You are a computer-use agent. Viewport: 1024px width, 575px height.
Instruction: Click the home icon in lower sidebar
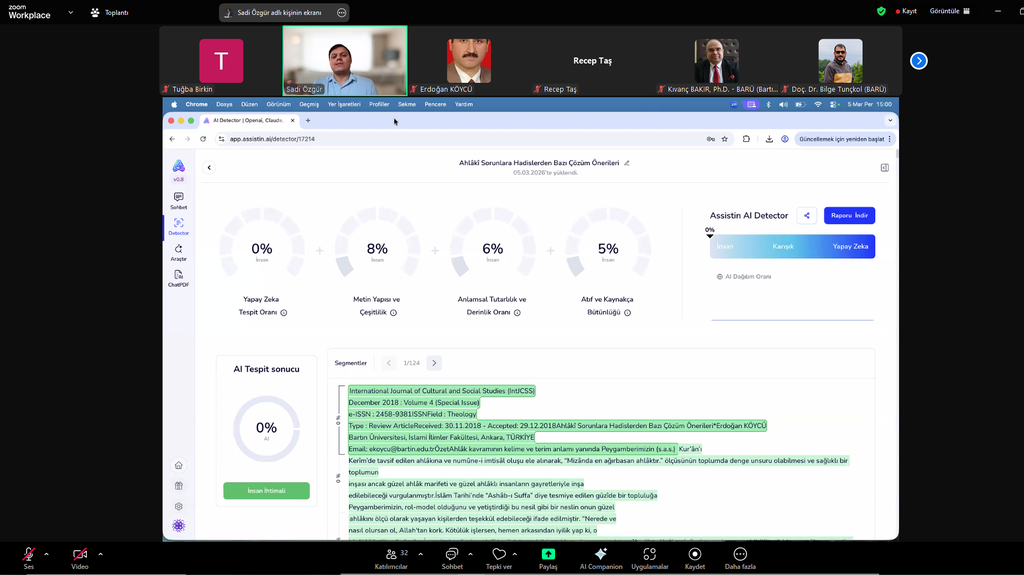tap(178, 465)
